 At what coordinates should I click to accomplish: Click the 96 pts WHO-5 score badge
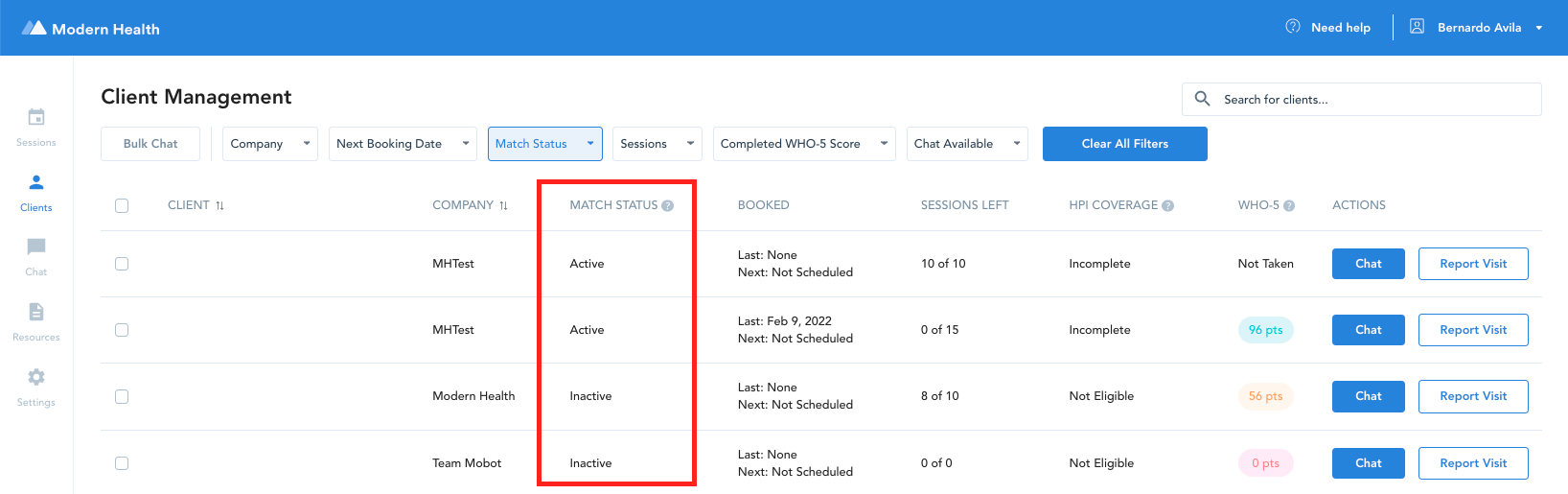coord(1265,330)
